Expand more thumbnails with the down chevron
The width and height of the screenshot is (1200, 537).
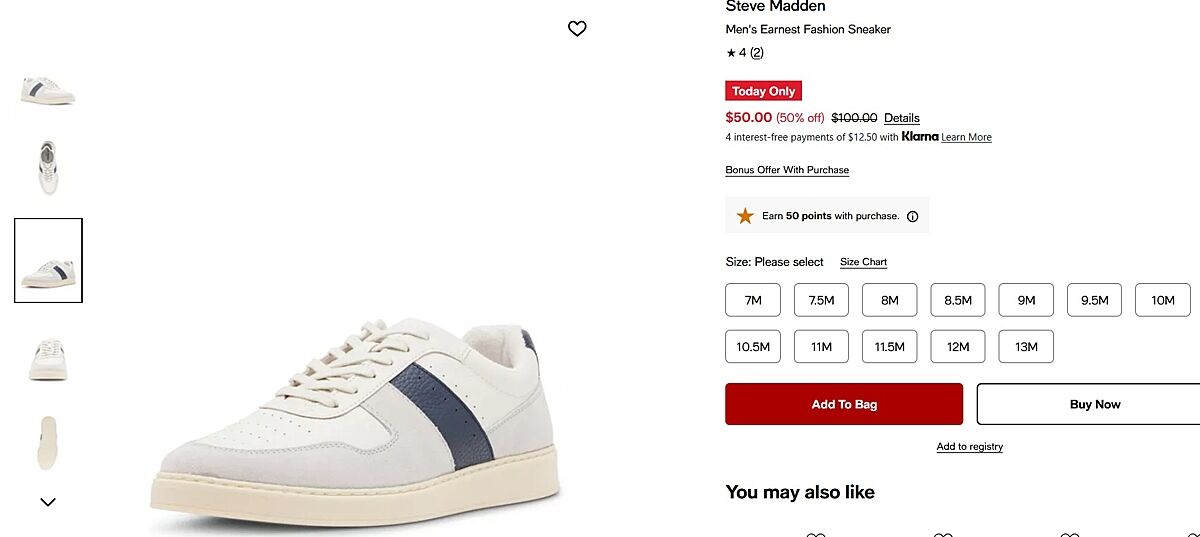coord(48,502)
